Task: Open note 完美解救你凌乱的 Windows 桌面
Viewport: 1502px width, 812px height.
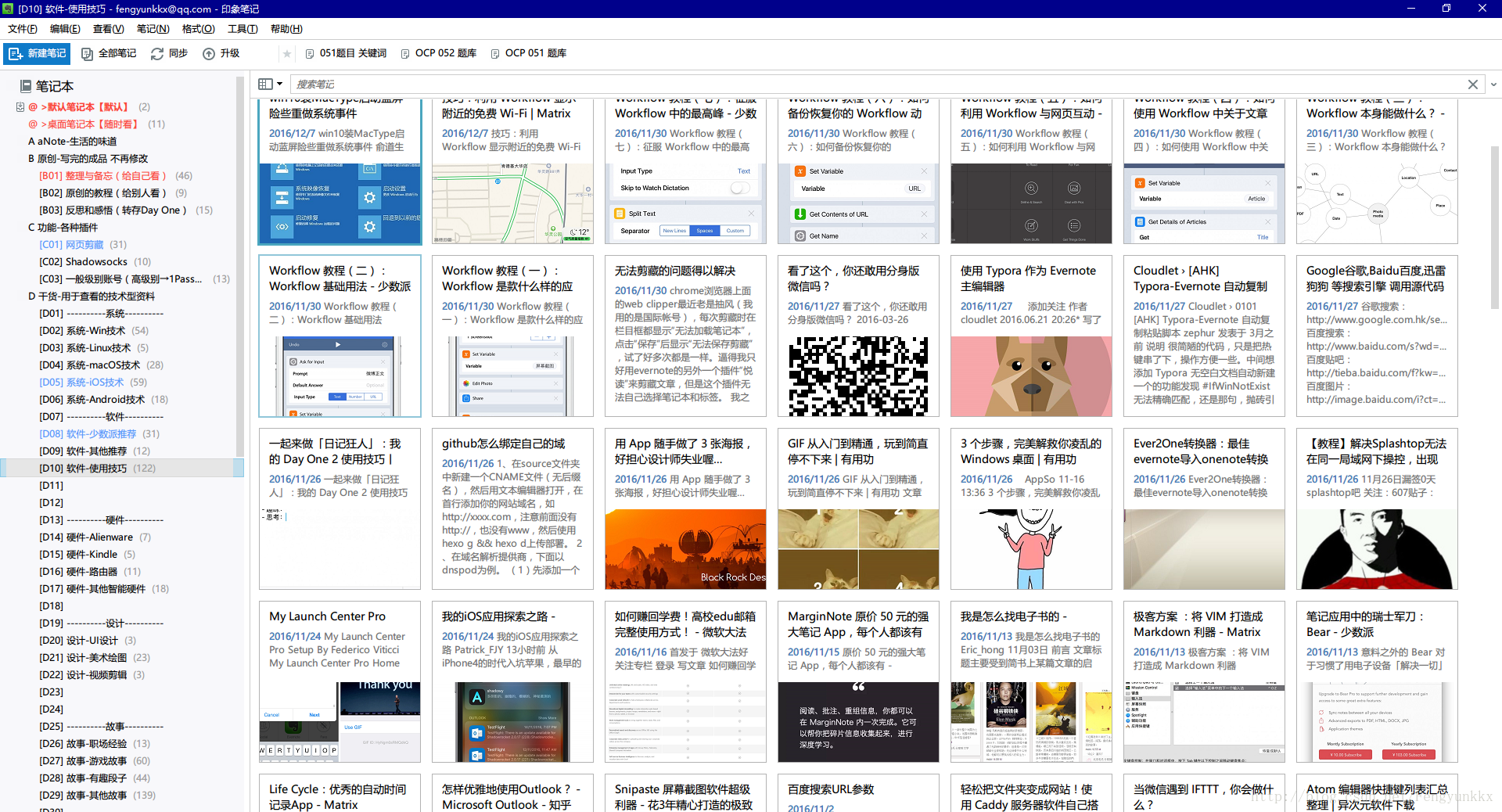Action: [1031, 508]
